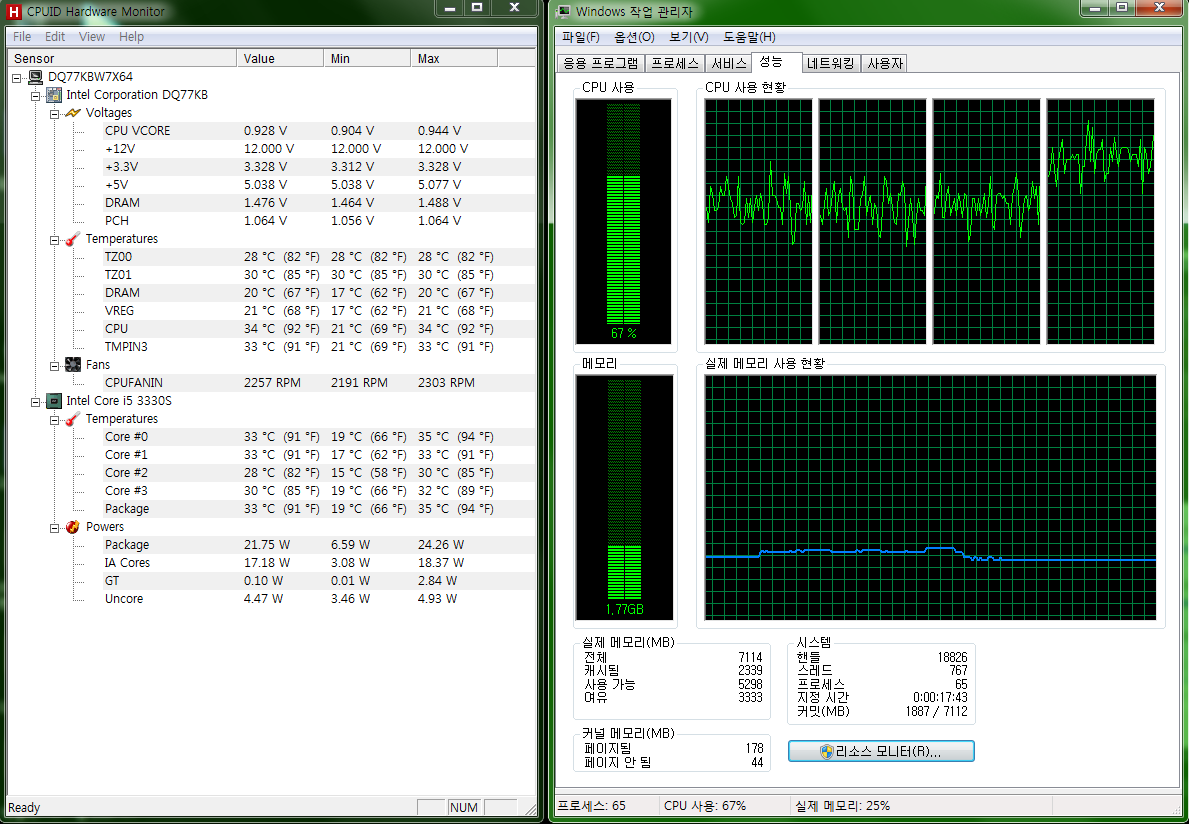
Task: Click the Voltages lightning icon
Action: (x=73, y=113)
